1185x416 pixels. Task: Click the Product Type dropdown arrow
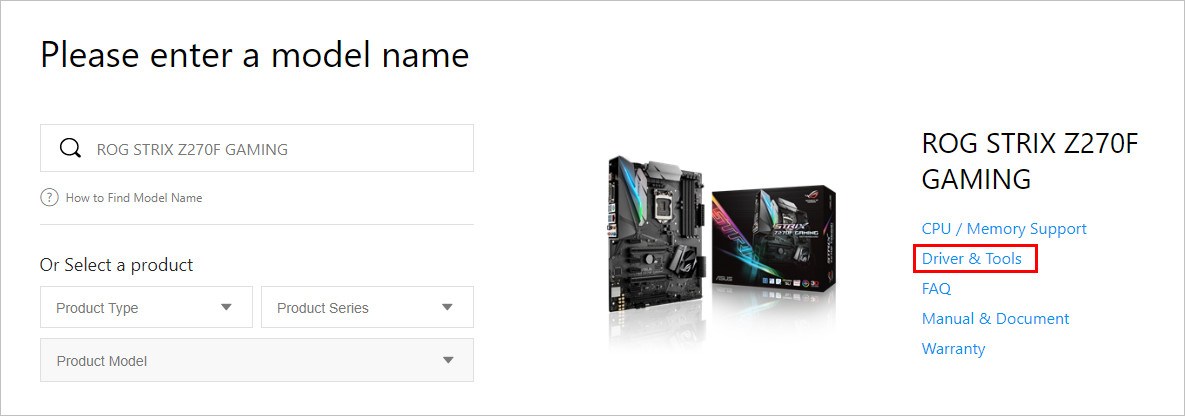point(226,307)
